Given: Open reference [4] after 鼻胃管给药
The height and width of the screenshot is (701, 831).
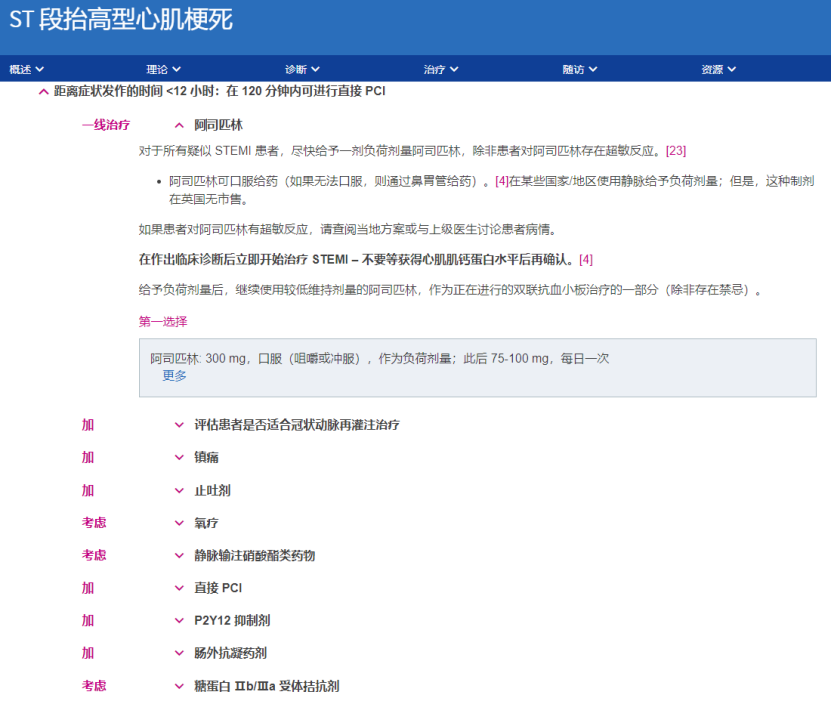Looking at the screenshot, I should coord(501,181).
